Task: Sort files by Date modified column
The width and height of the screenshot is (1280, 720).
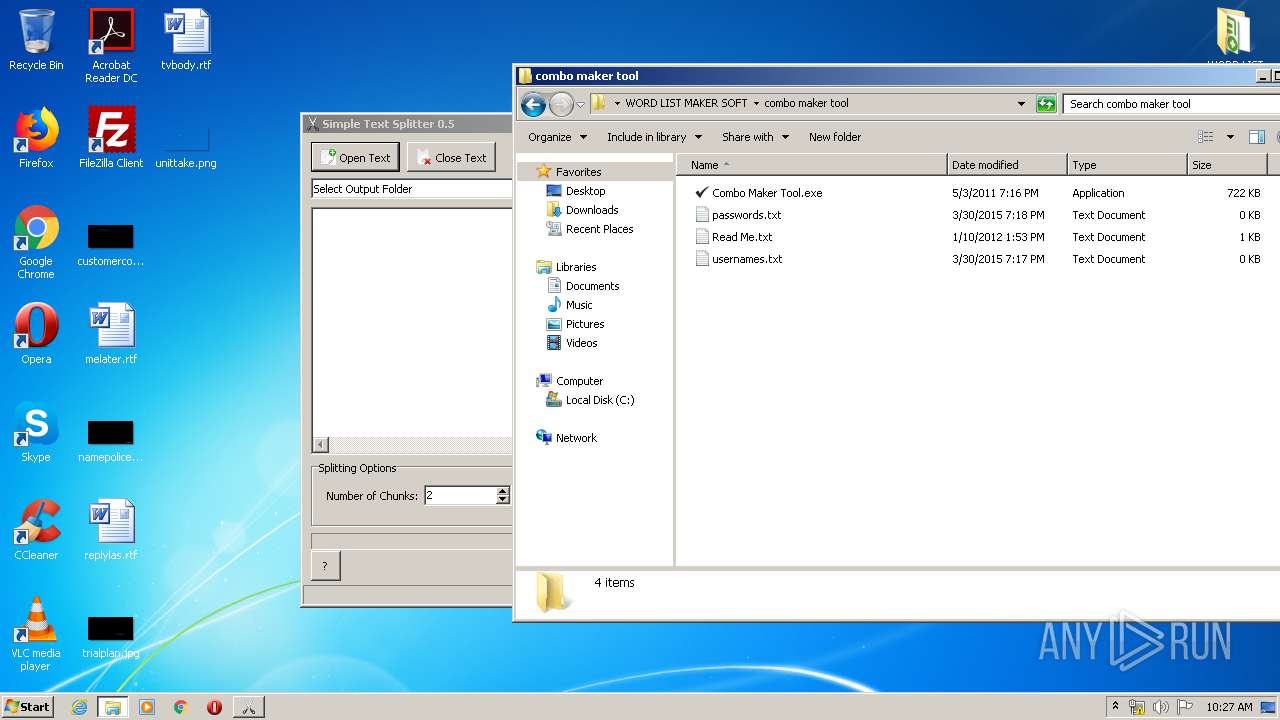Action: click(1007, 165)
